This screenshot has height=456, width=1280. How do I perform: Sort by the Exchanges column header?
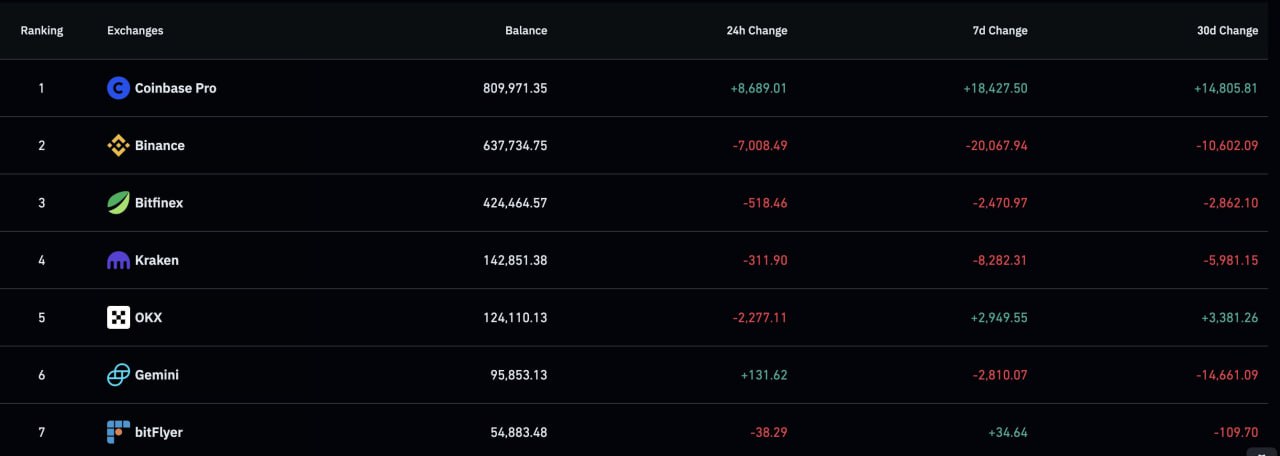tap(135, 31)
